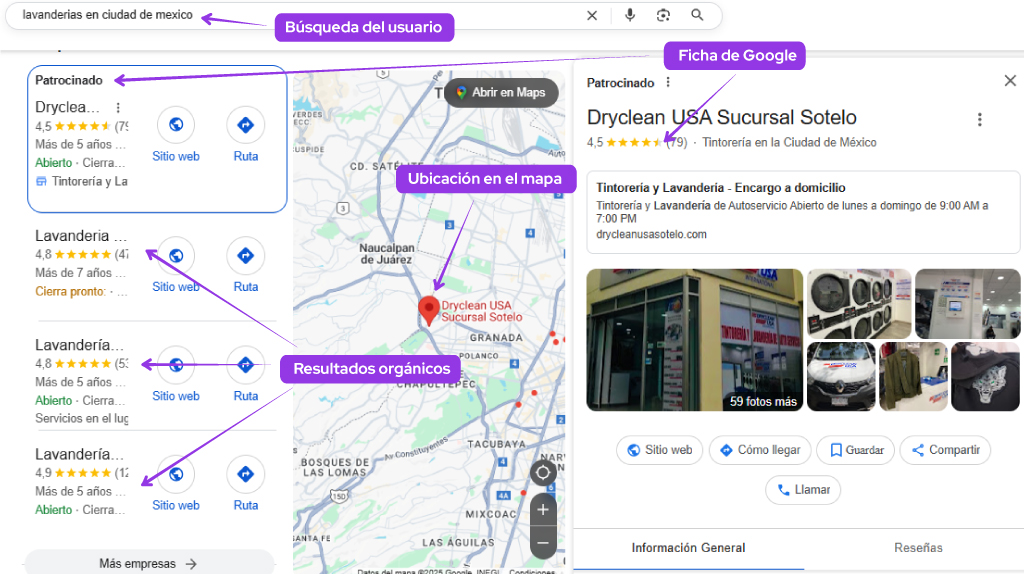1024x574 pixels.
Task: Open Google Lens image search icon
Action: pyautogui.click(x=663, y=15)
